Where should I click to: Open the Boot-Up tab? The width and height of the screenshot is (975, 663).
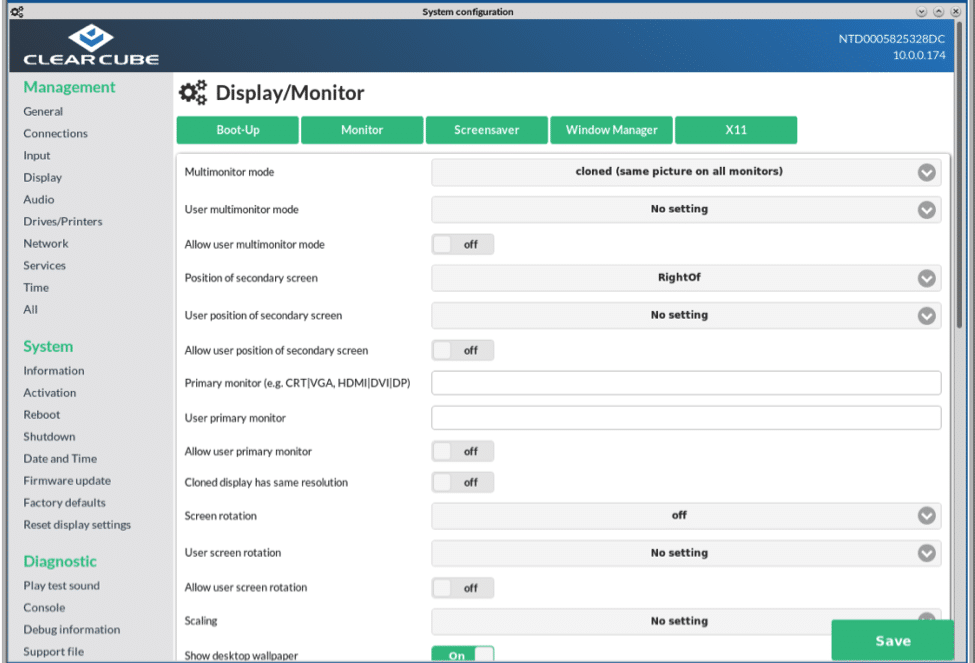pos(238,130)
